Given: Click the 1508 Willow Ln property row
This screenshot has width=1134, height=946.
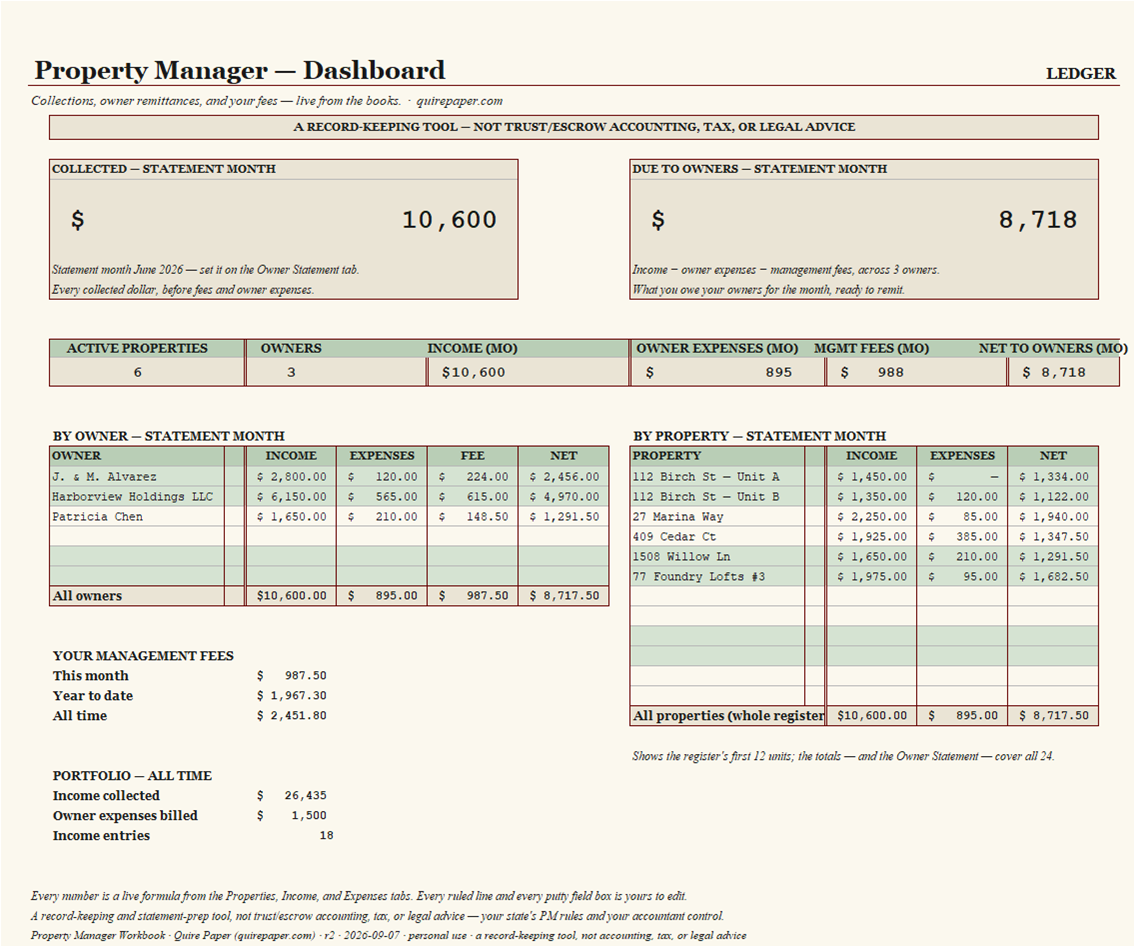Looking at the screenshot, I should 864,557.
